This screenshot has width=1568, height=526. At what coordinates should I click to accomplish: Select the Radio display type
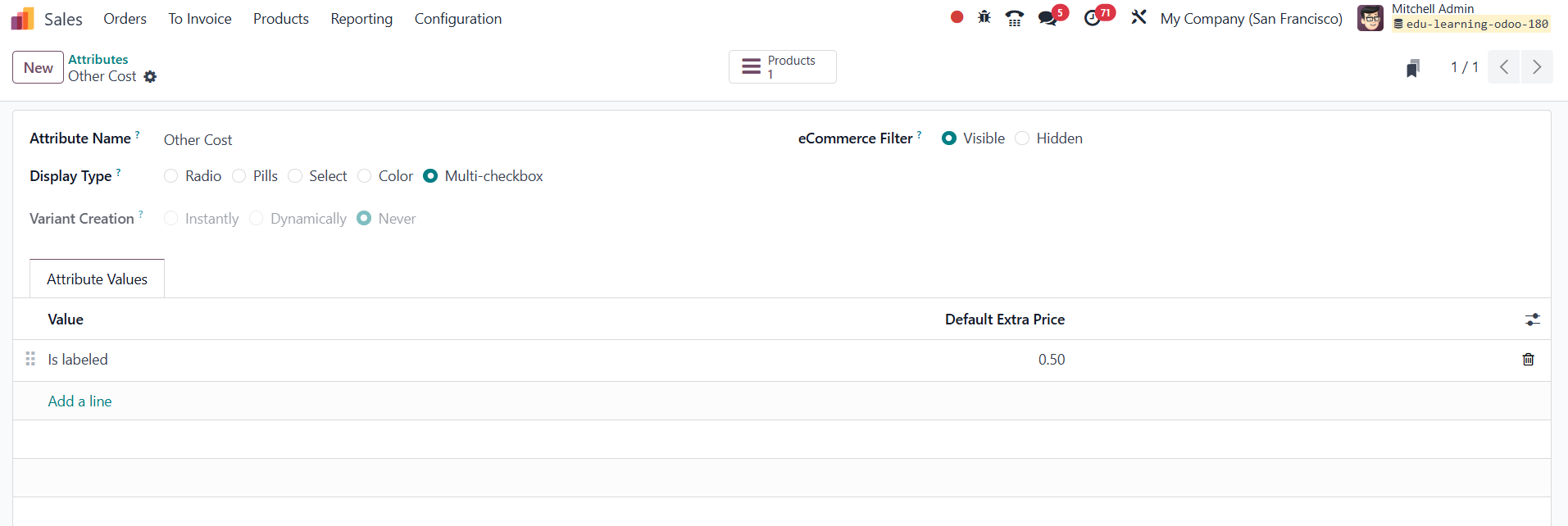(171, 176)
